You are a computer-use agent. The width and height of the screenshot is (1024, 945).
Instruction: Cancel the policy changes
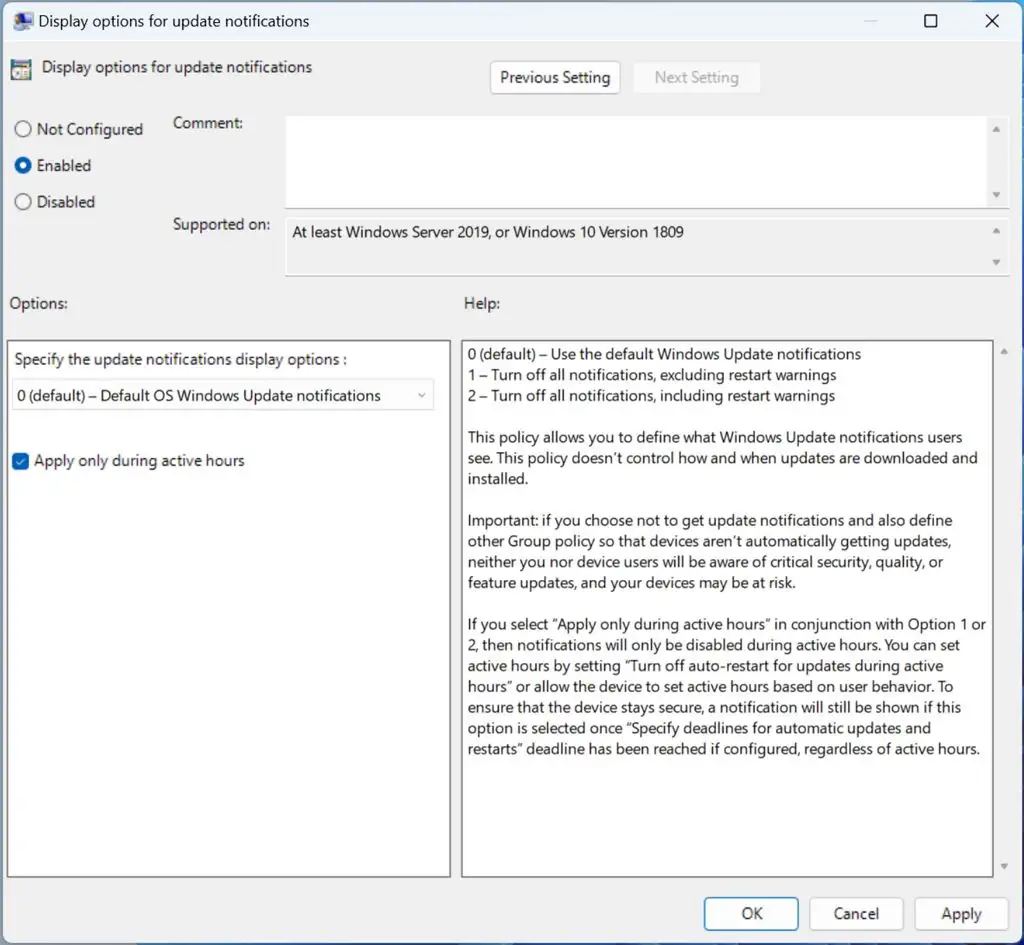tap(856, 913)
